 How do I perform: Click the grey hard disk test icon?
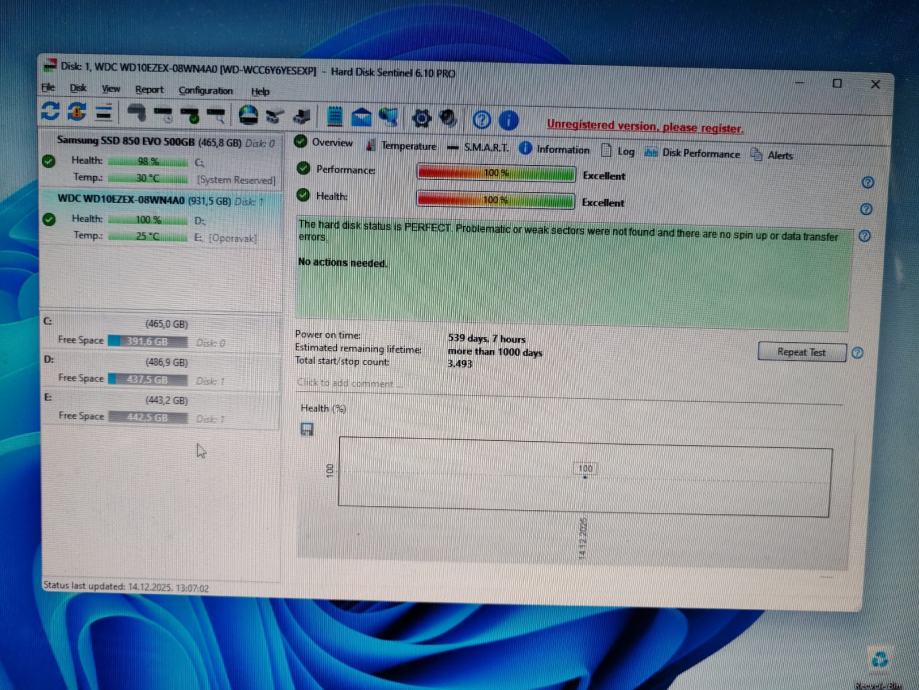pos(137,113)
